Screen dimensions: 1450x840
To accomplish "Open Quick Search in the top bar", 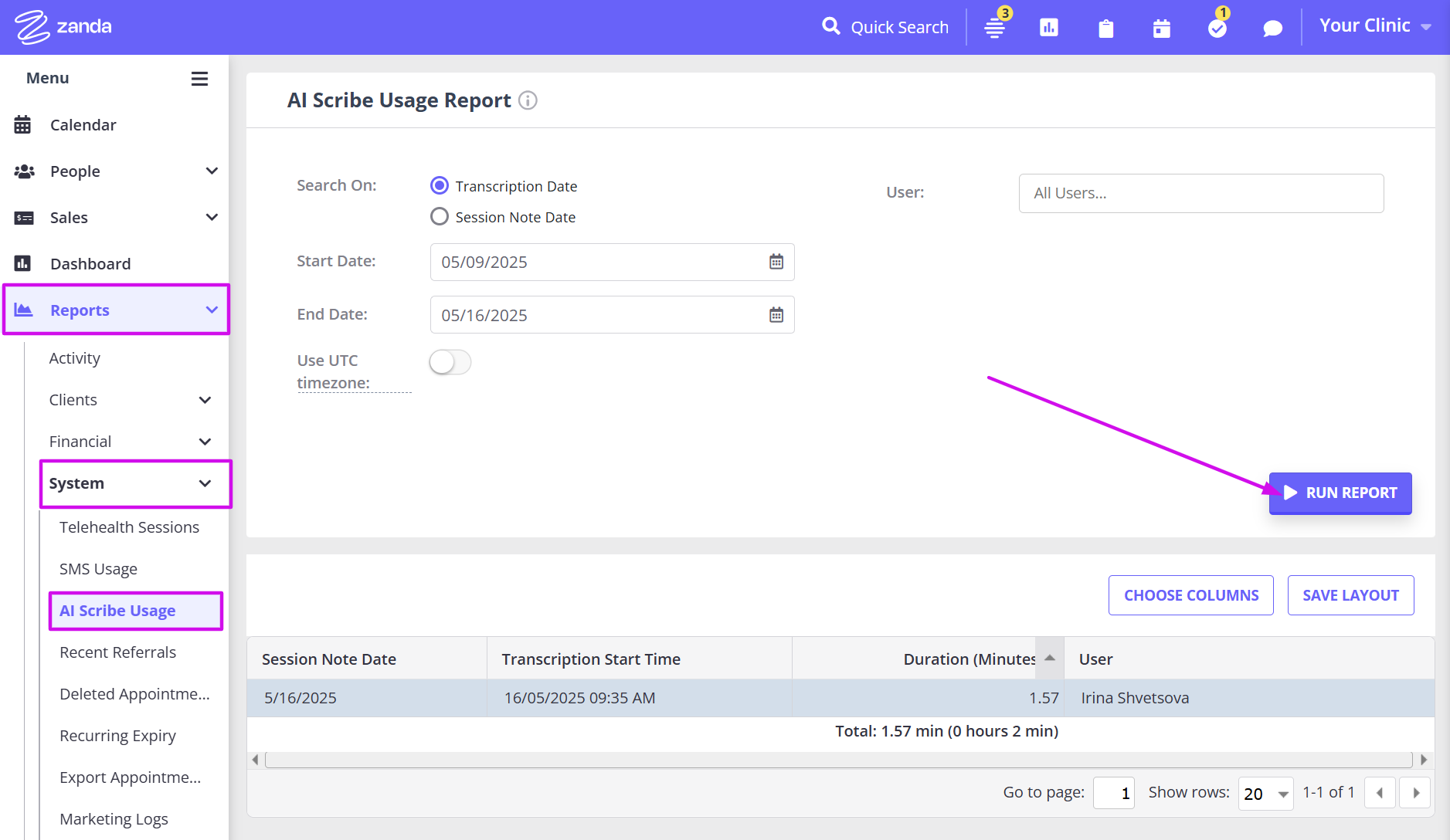I will (x=885, y=26).
